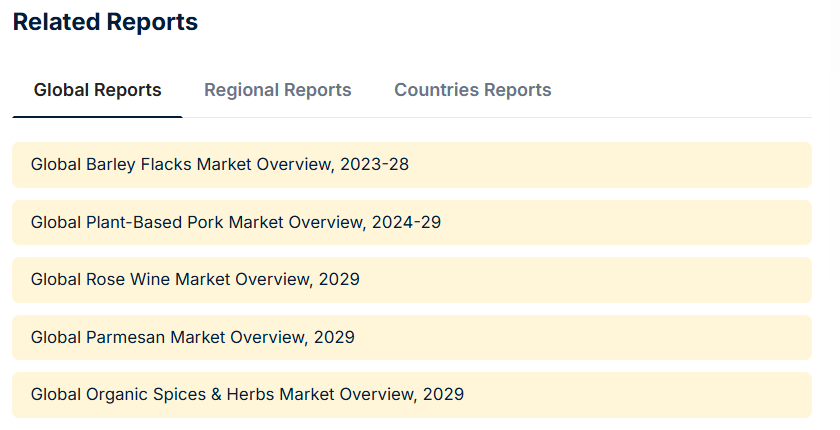
Task: Show reports grouped by countries
Action: point(472,90)
